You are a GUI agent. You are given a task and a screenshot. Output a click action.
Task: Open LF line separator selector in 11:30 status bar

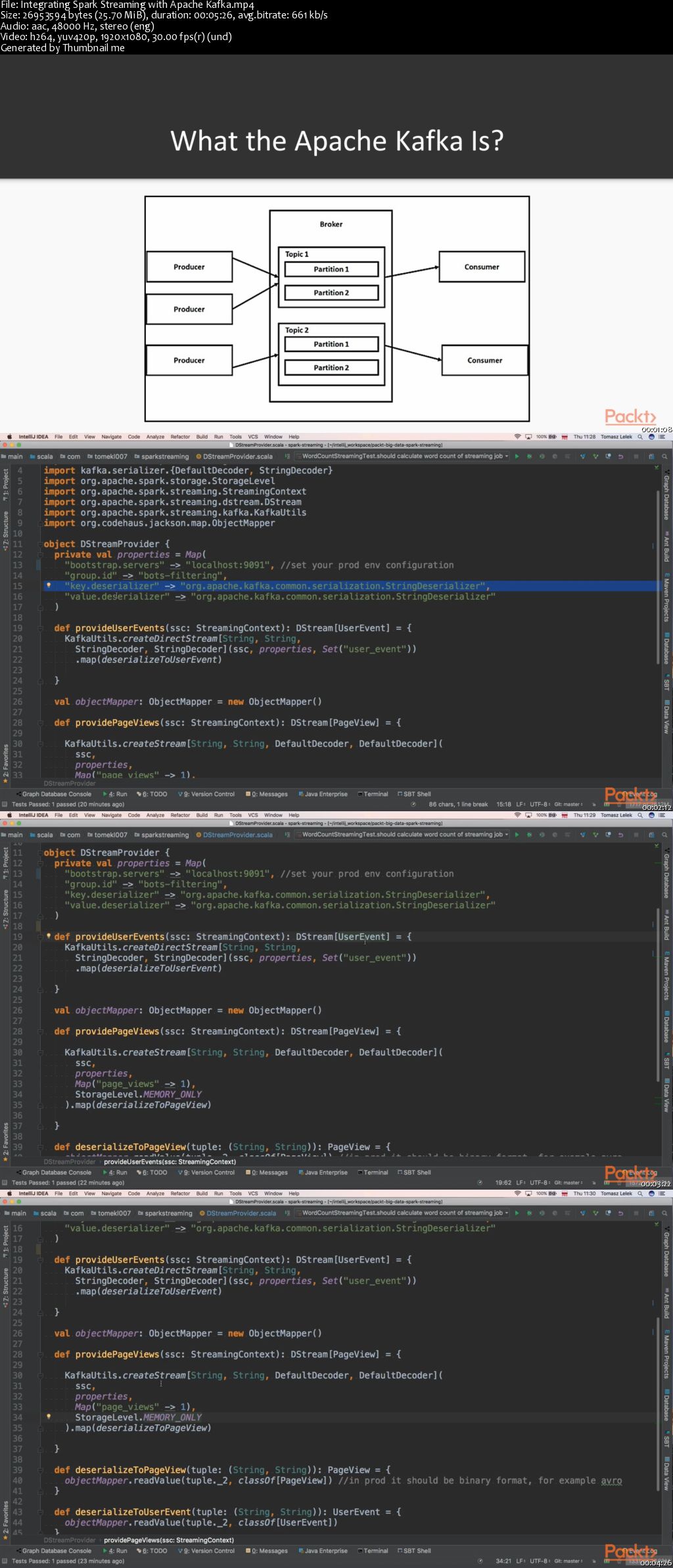click(521, 1561)
